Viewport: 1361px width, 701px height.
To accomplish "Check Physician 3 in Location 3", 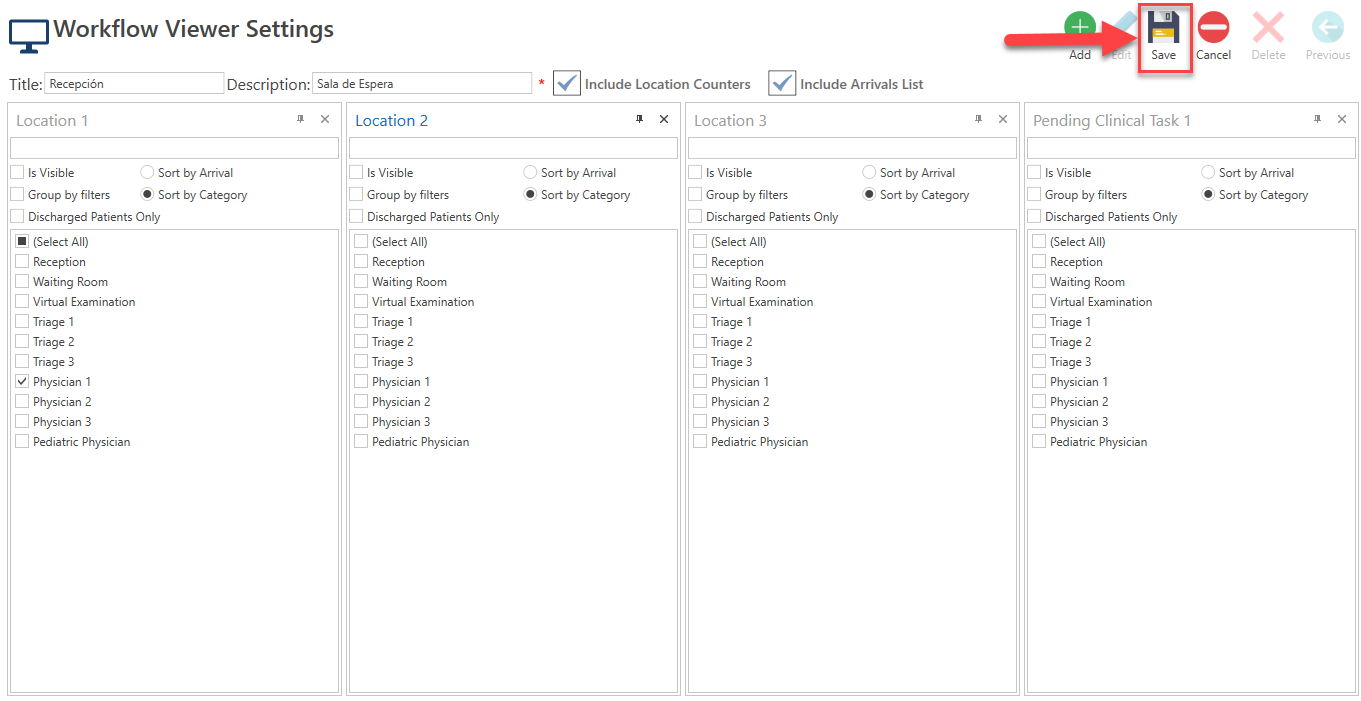I will click(x=700, y=421).
